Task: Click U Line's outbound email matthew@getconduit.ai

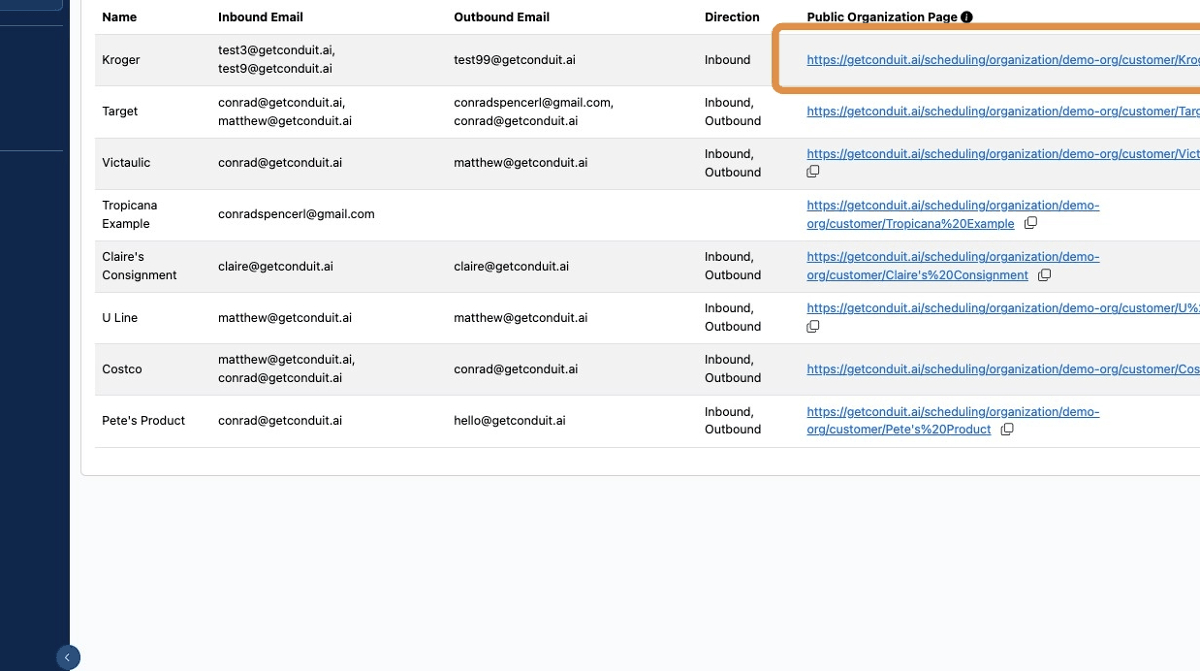Action: pyautogui.click(x=520, y=318)
